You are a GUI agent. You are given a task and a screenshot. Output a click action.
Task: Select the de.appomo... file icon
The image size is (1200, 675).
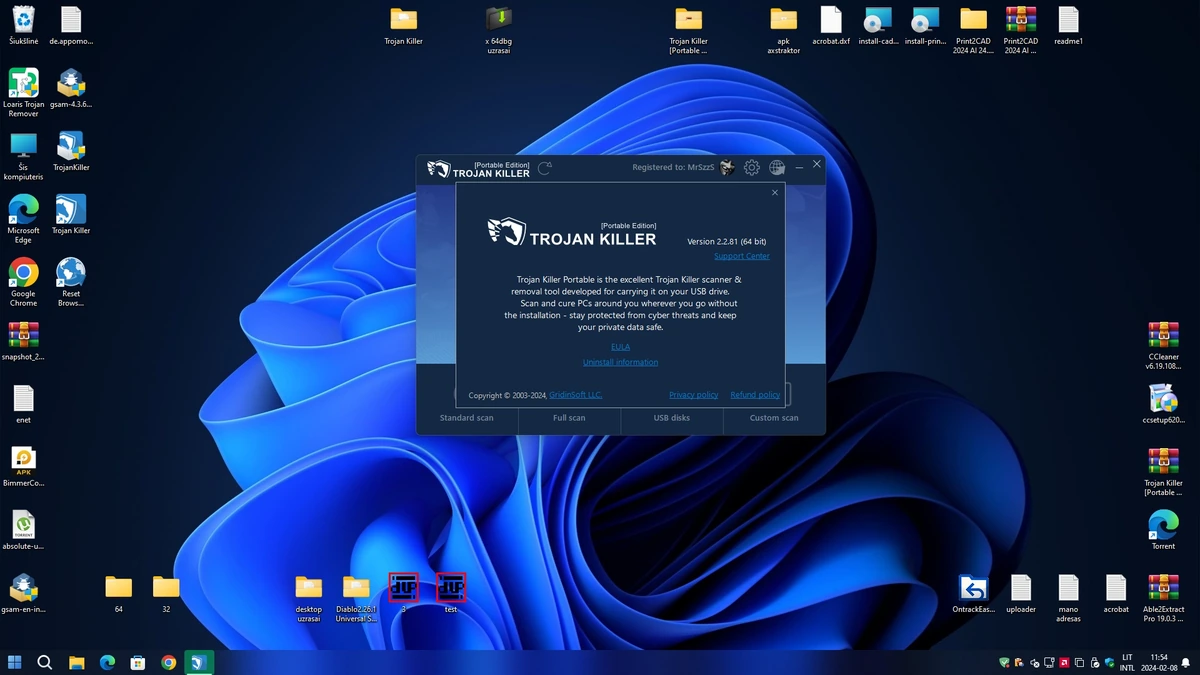coord(71,26)
